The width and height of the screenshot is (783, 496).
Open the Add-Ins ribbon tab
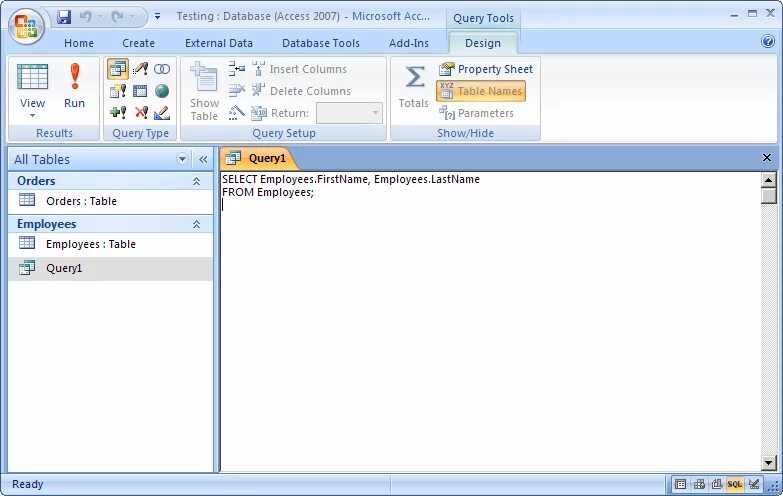(409, 43)
